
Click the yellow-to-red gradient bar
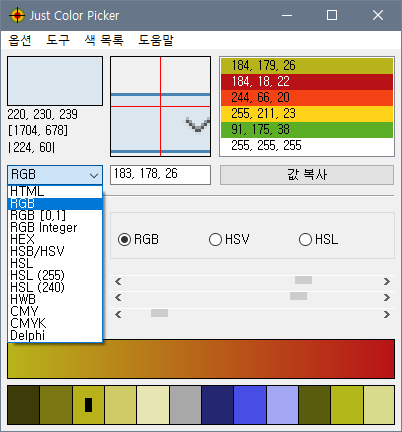[x=201, y=359]
